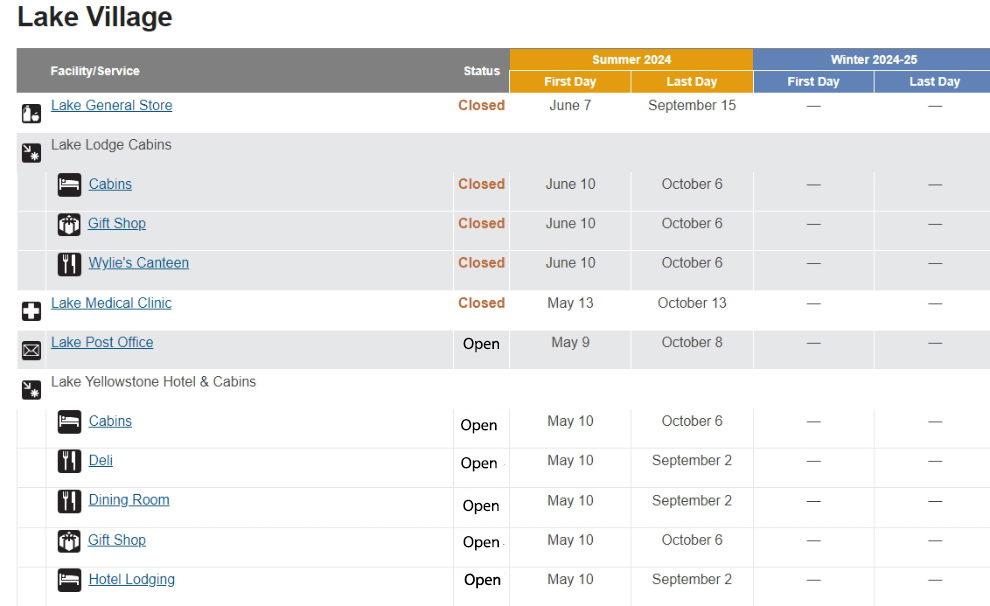Click the lodging icon beside Lake Lodge Cabins

(x=31, y=153)
